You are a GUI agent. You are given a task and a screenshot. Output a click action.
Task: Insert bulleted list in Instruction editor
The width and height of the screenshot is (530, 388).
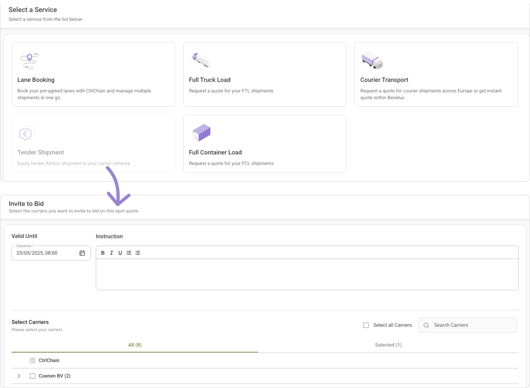click(138, 253)
